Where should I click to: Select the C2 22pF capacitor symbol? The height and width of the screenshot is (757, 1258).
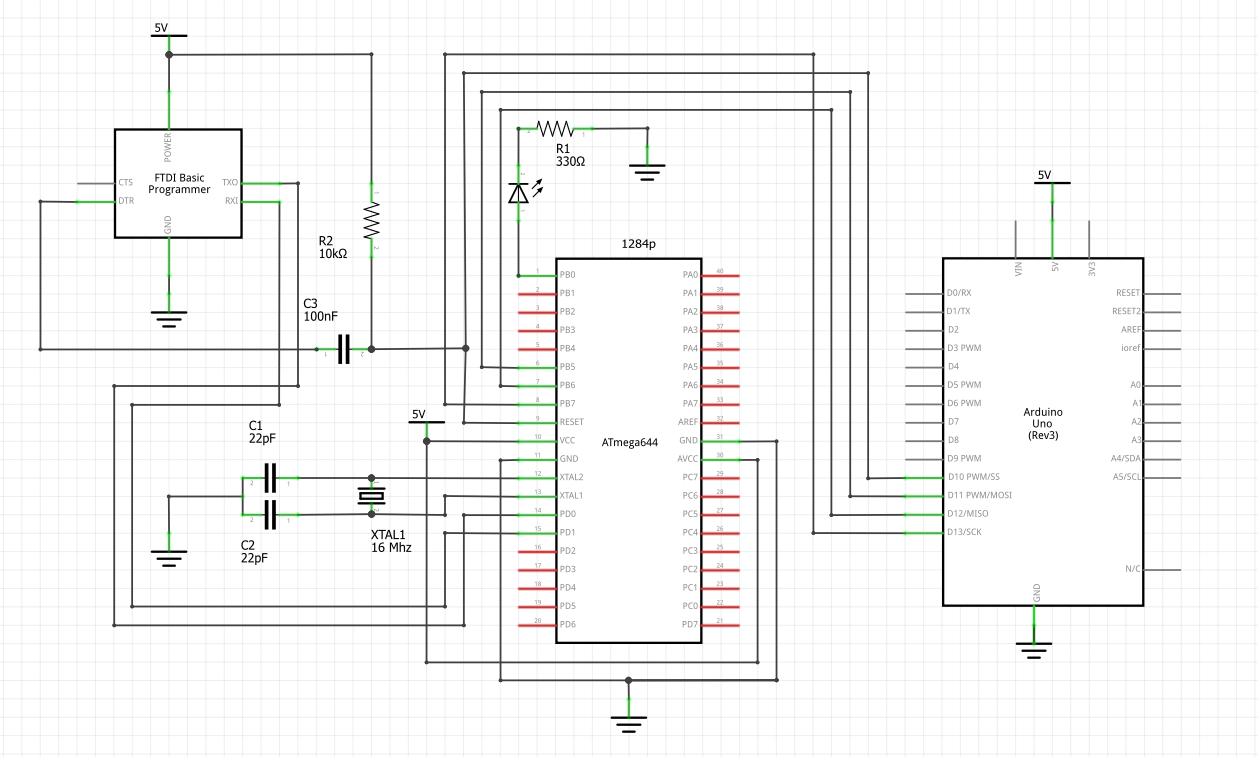click(x=269, y=515)
